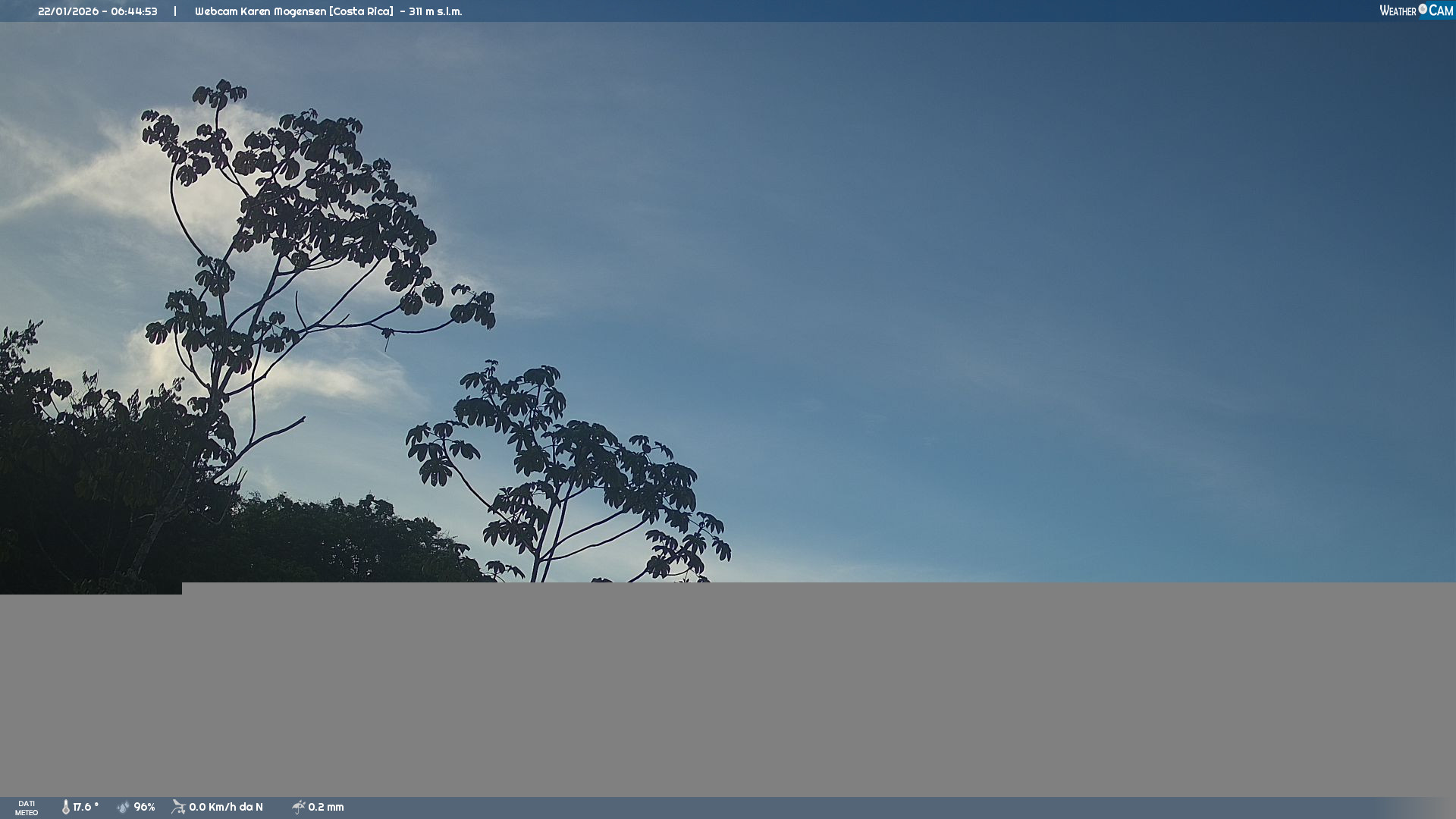Click the wind vane icon
The width and height of the screenshot is (1456, 819).
pyautogui.click(x=178, y=807)
